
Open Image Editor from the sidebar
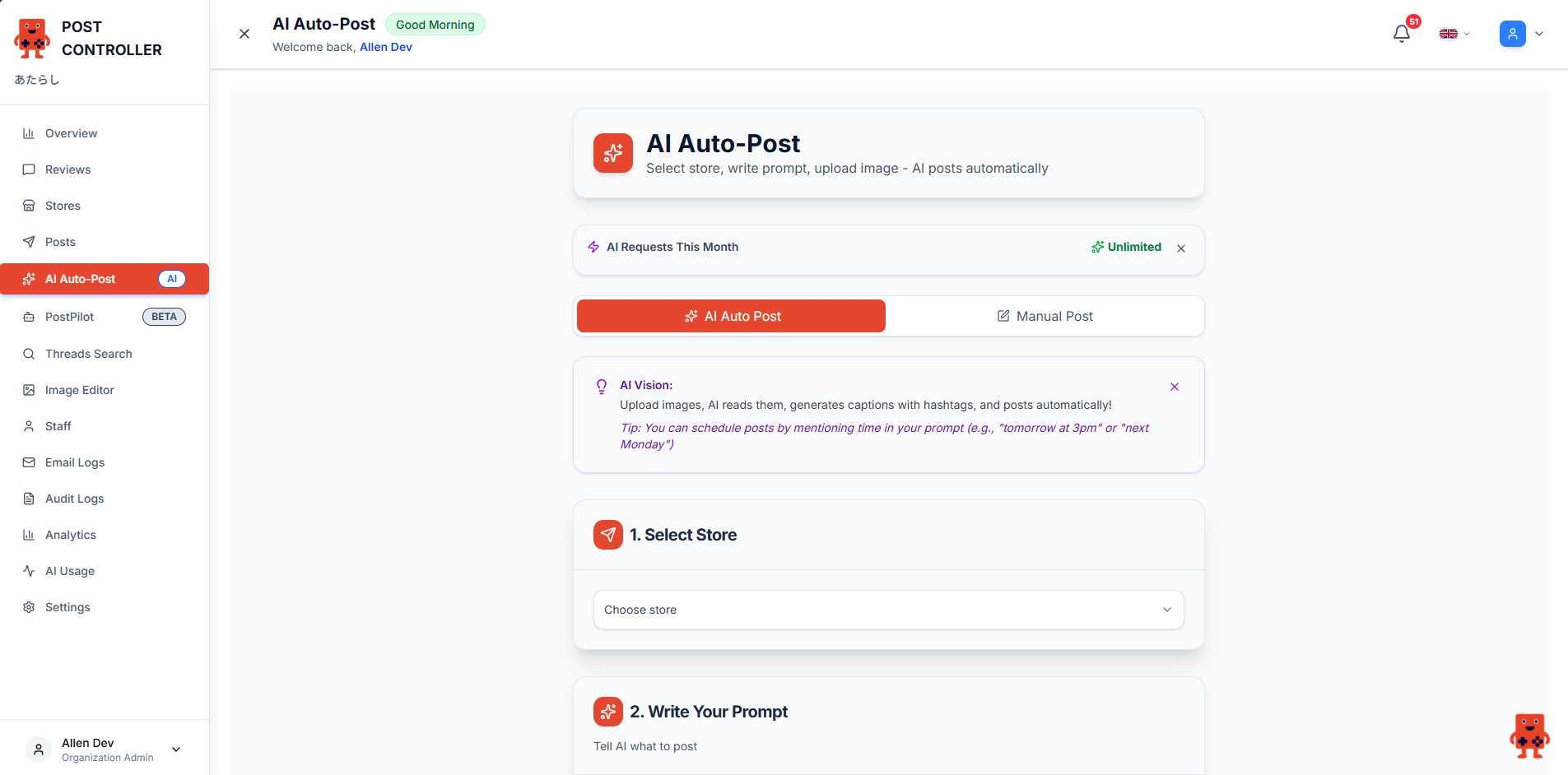coord(79,390)
